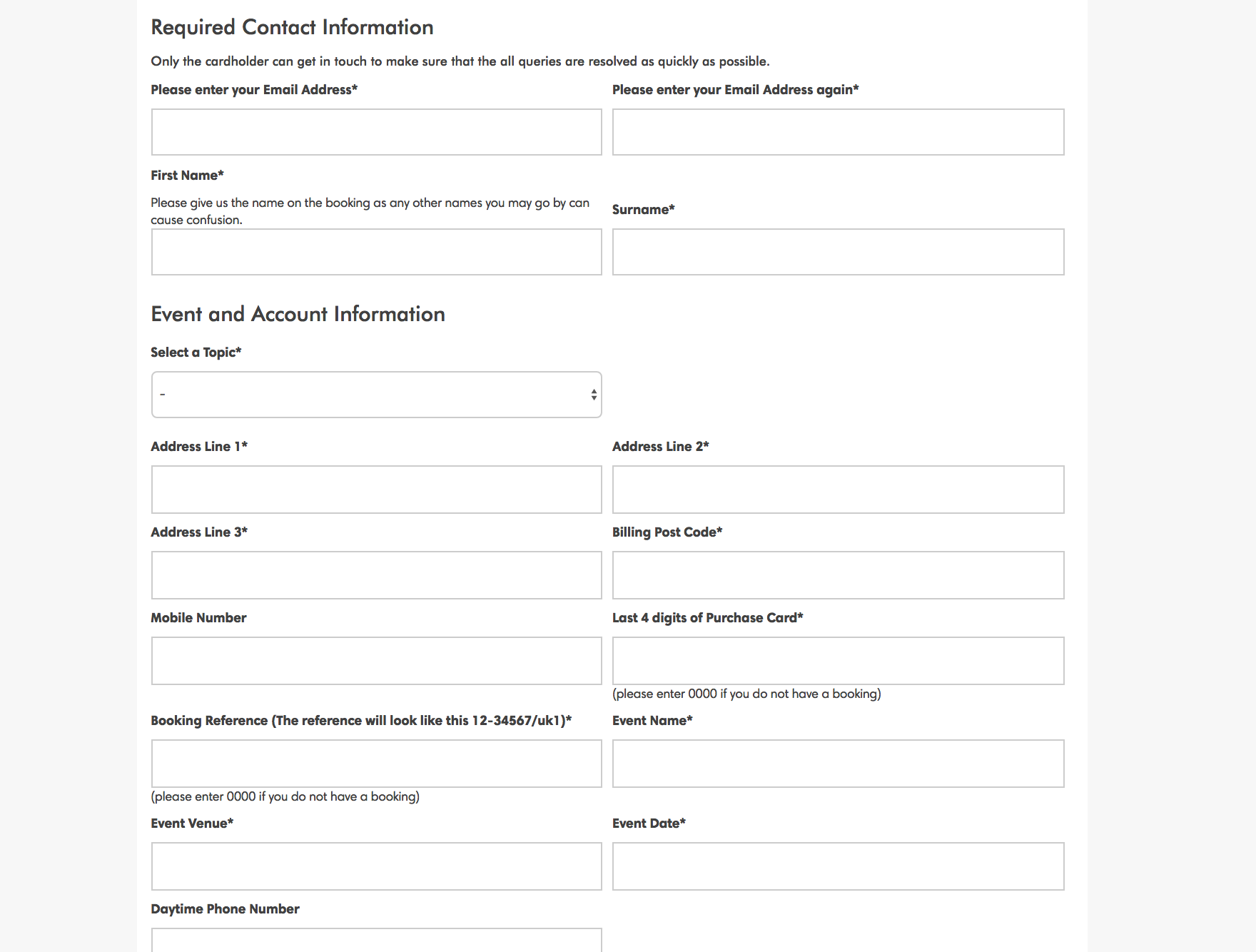
Task: Click the Email Address input field
Action: 376,132
